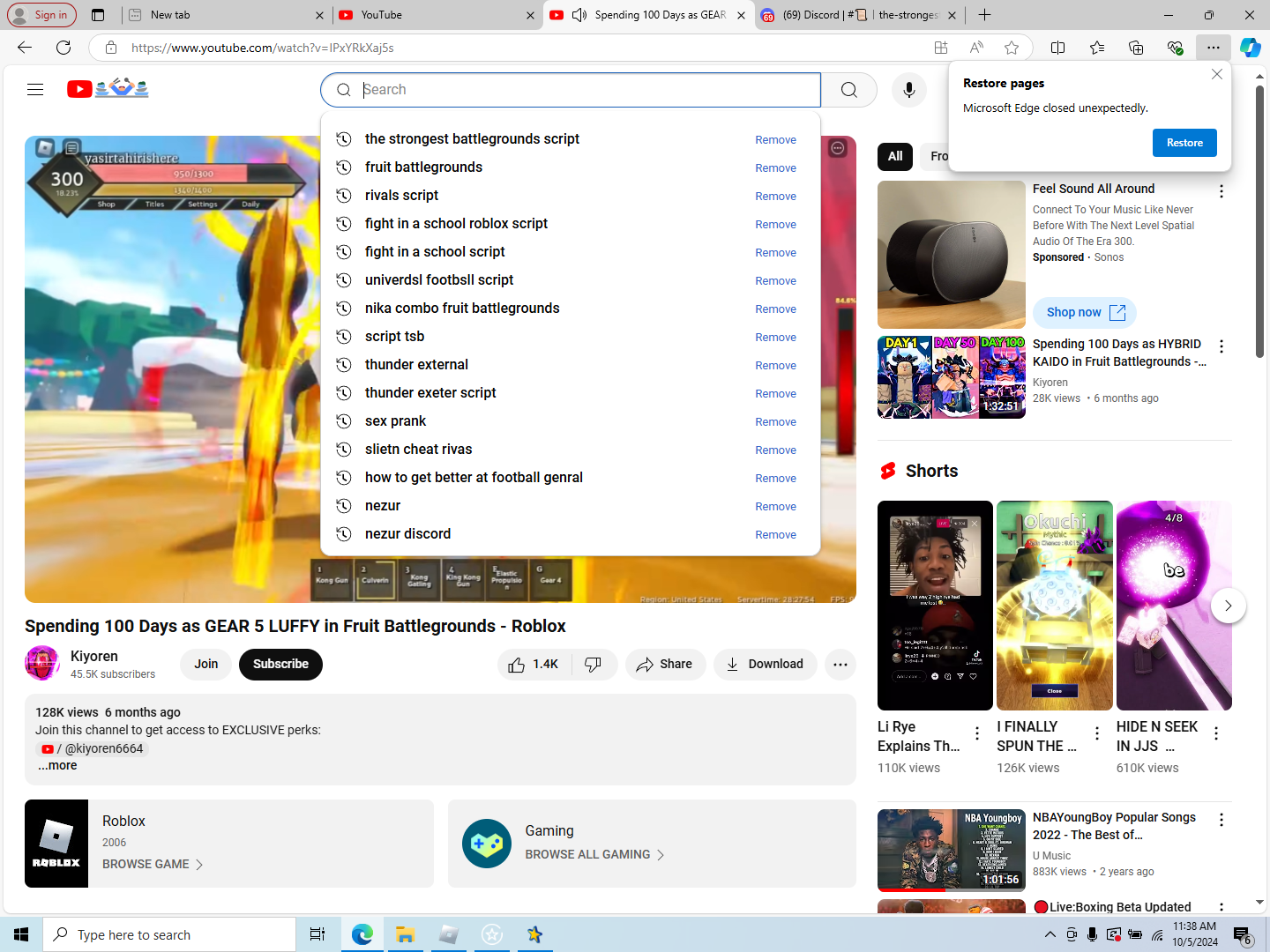View site information lock icon
Screen dimensions: 1270x952
tap(110, 48)
